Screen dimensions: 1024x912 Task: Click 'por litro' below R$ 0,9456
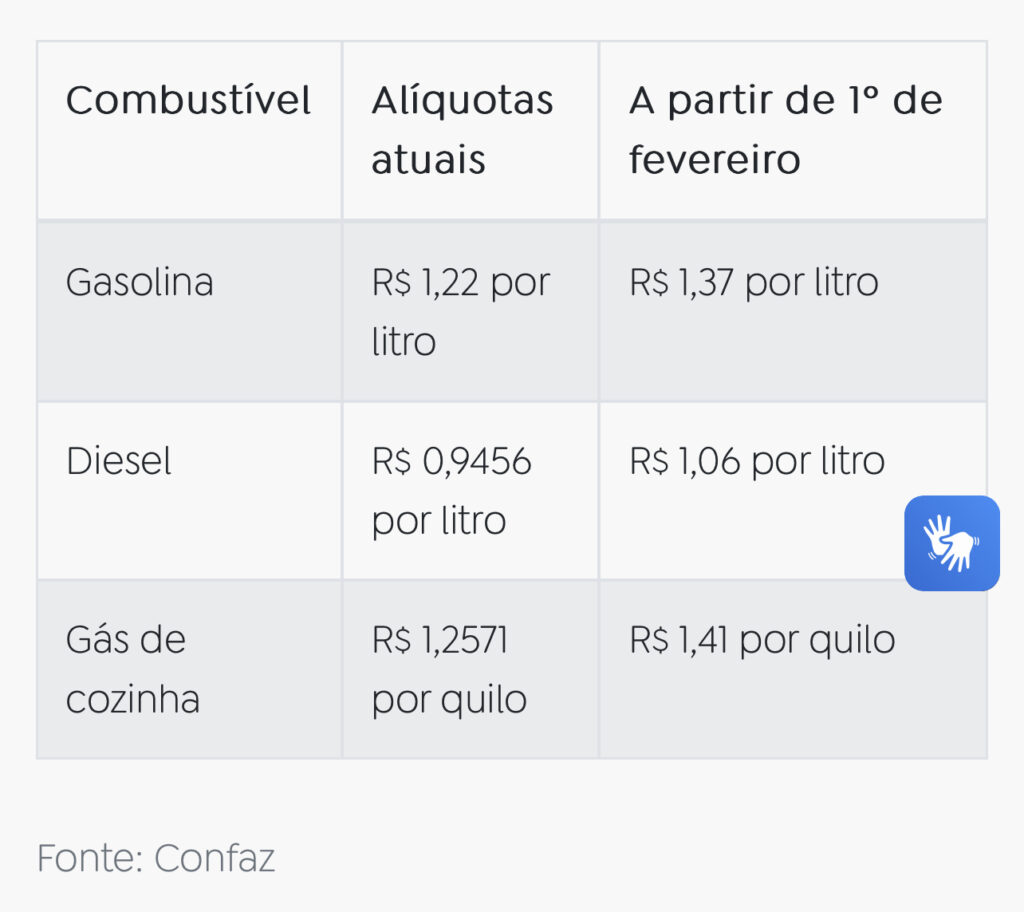pyautogui.click(x=439, y=521)
